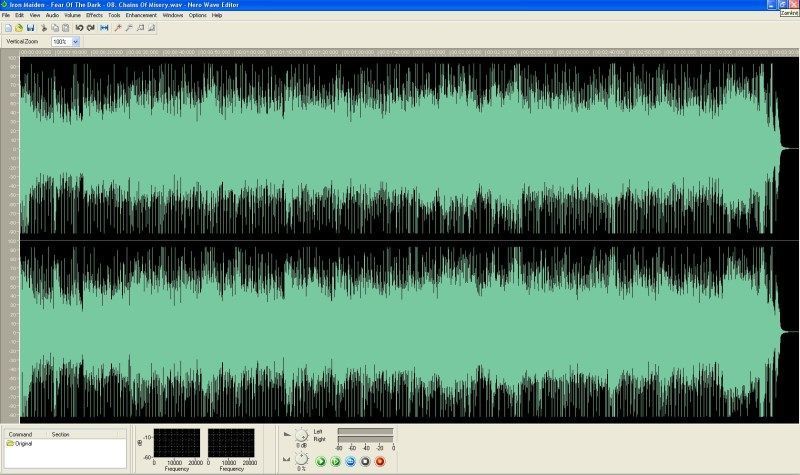Click the Left channel level meter
800x475 pixels.
[365, 432]
